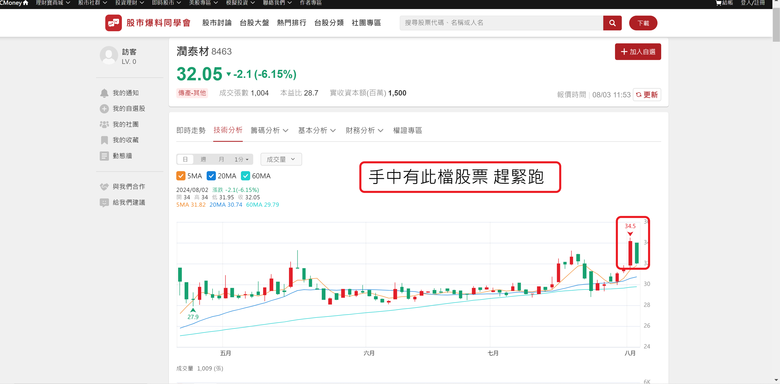780x384 pixels.
Task: Click the 5MA 31.82 value label
Action: click(191, 204)
